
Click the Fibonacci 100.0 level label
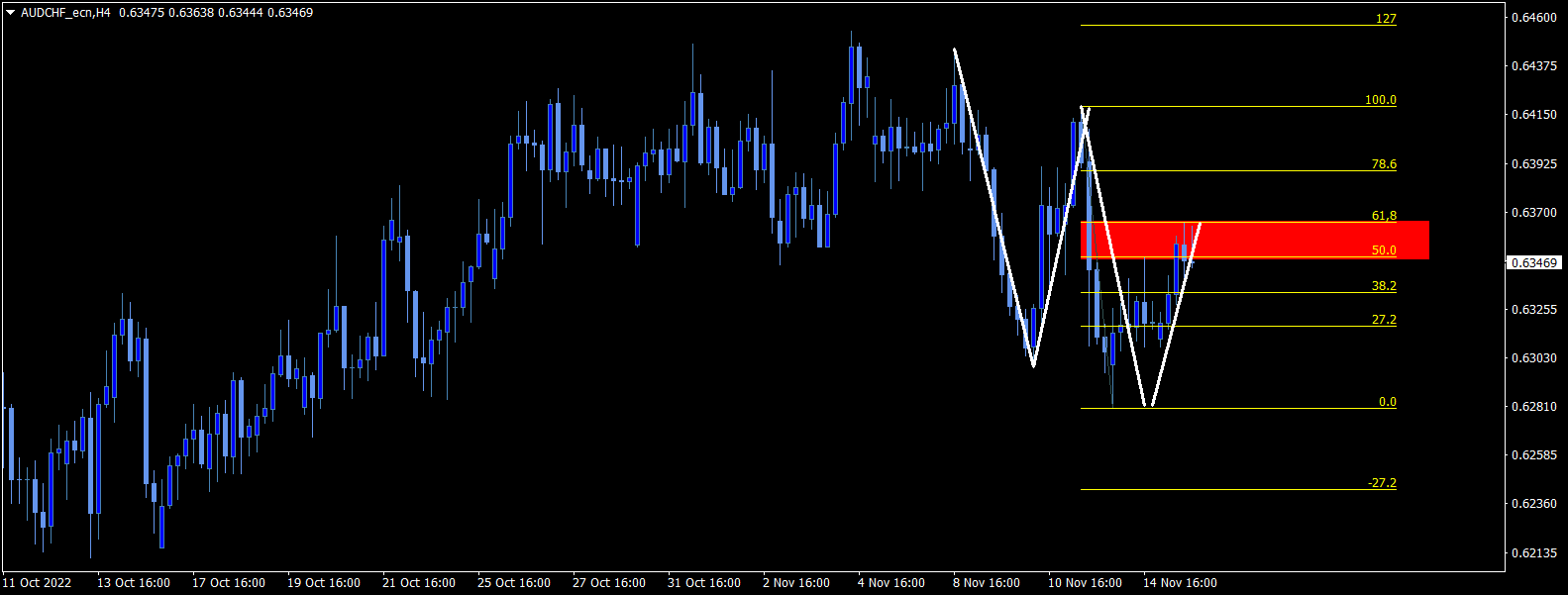coord(1381,100)
